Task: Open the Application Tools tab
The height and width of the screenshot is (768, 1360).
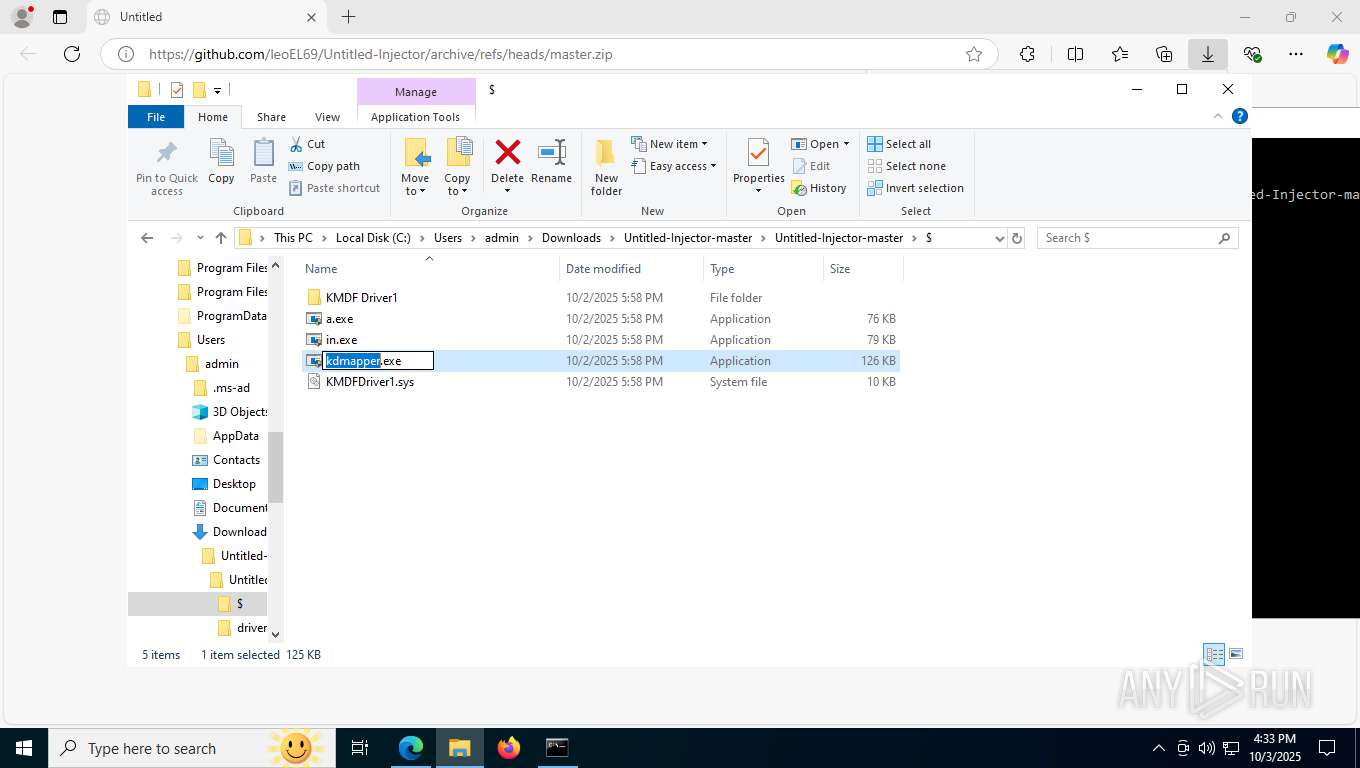Action: tap(415, 117)
